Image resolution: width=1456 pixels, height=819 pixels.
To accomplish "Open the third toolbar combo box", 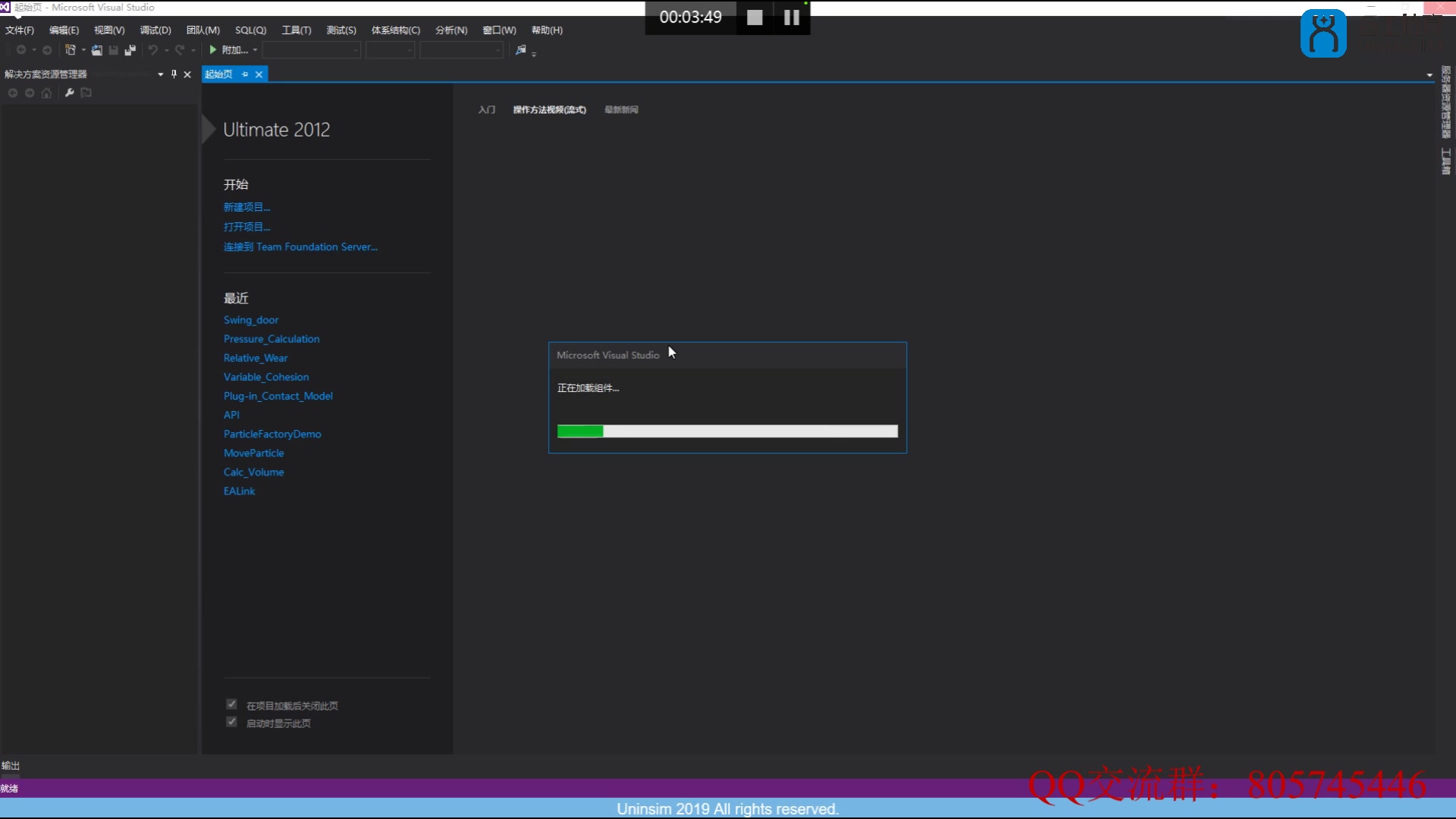I will click(462, 50).
